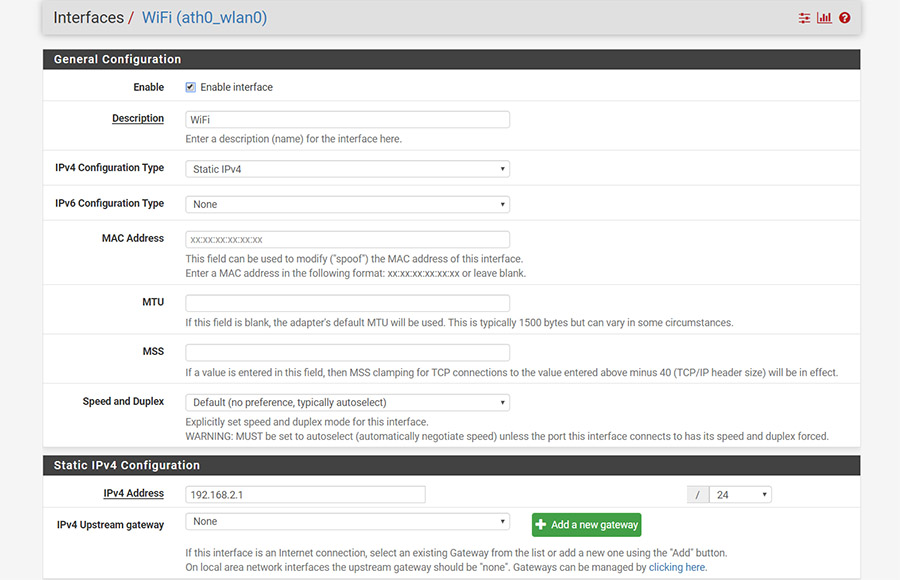Image resolution: width=900 pixels, height=580 pixels.
Task: Click the plus icon on Add a new gateway
Action: click(541, 524)
